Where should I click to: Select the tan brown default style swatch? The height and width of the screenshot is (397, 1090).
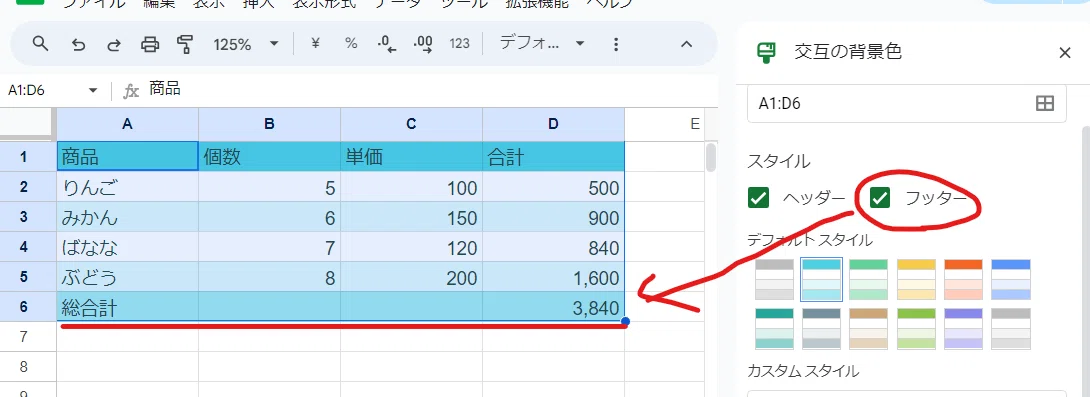click(868, 329)
